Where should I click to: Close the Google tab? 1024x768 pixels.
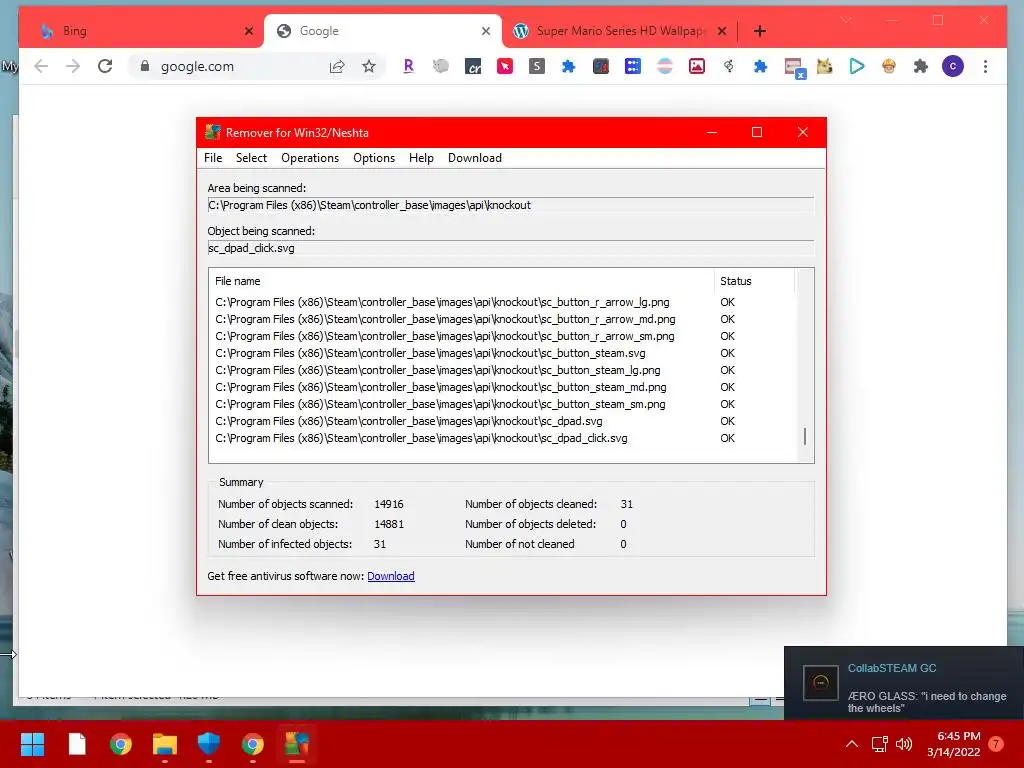486,31
